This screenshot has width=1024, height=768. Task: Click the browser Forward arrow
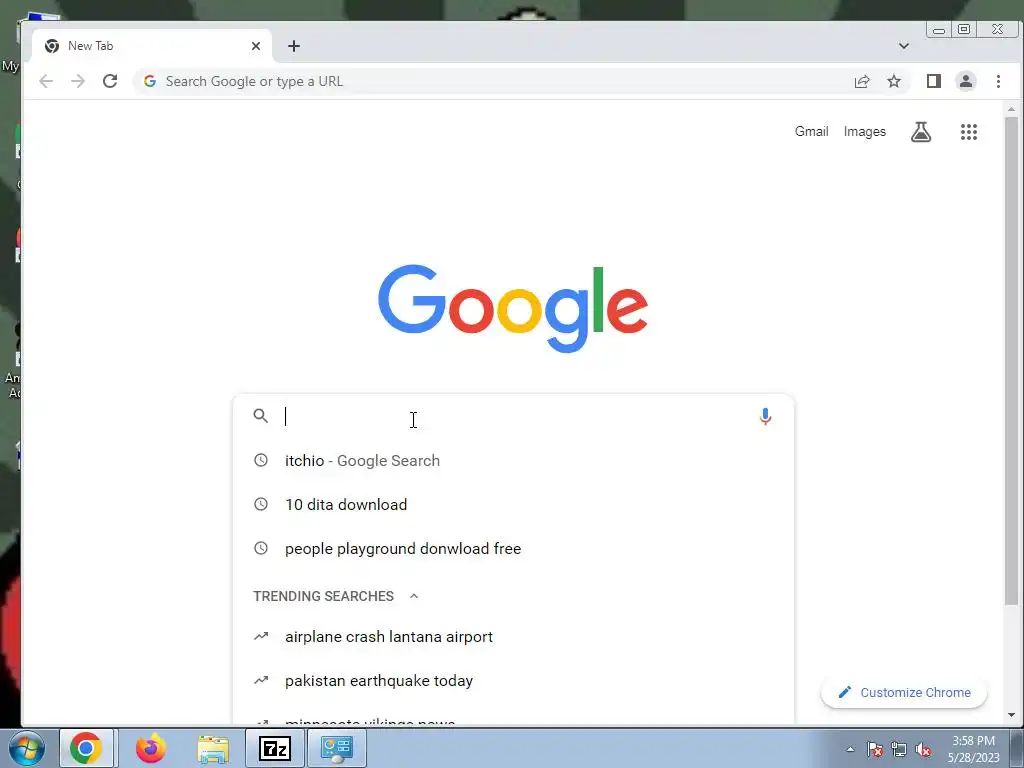[x=78, y=81]
